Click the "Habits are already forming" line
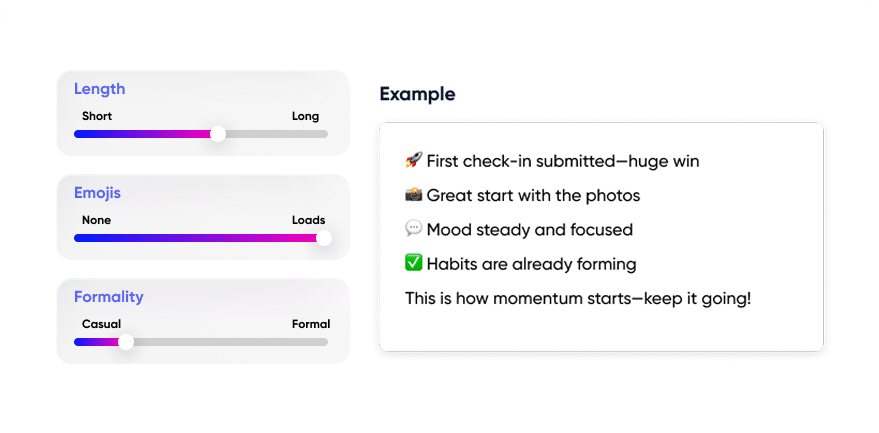The width and height of the screenshot is (879, 433). click(531, 264)
